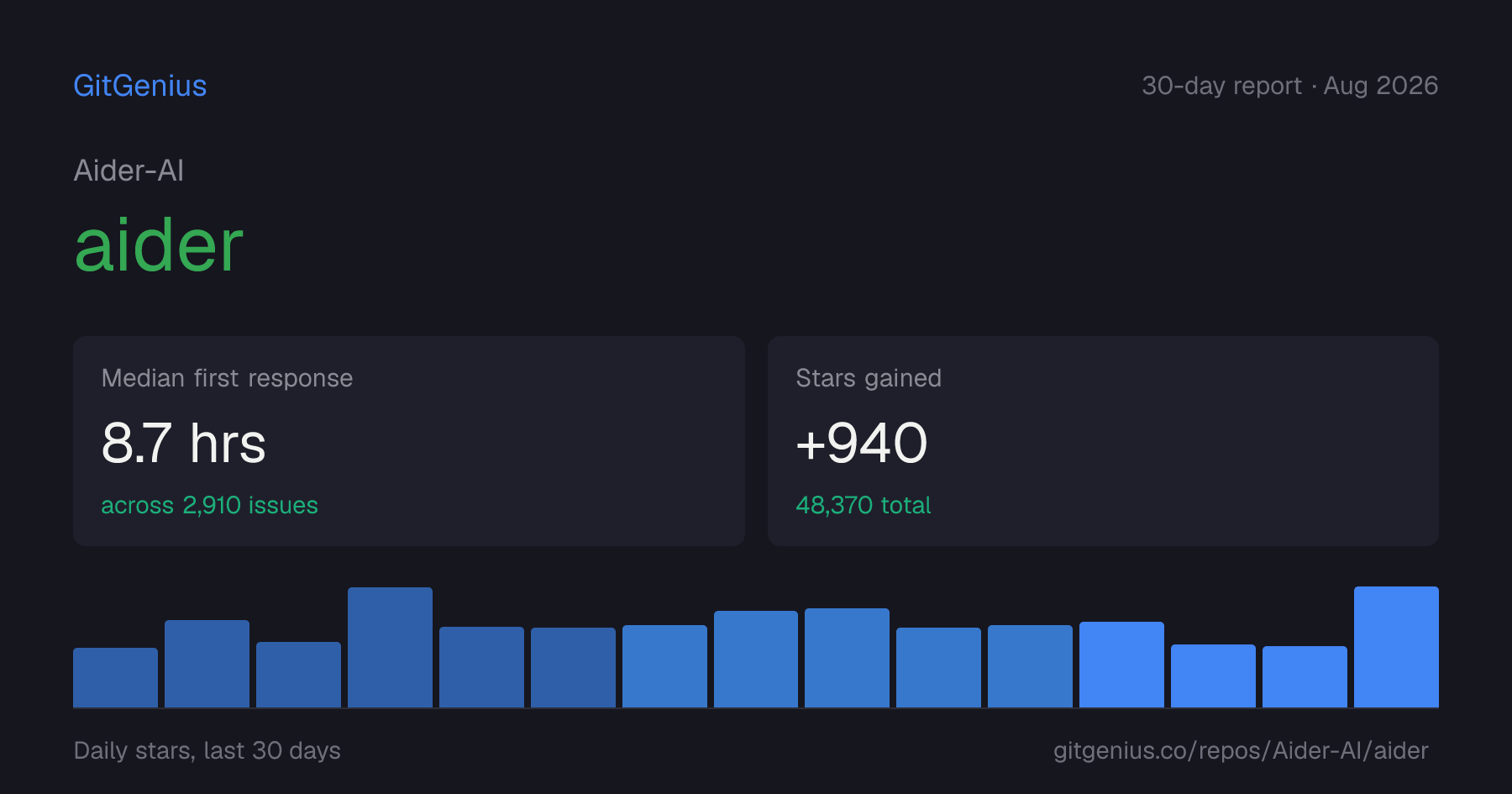Viewport: 1512px width, 794px height.
Task: Open the GitGenius brand link
Action: coord(140,86)
